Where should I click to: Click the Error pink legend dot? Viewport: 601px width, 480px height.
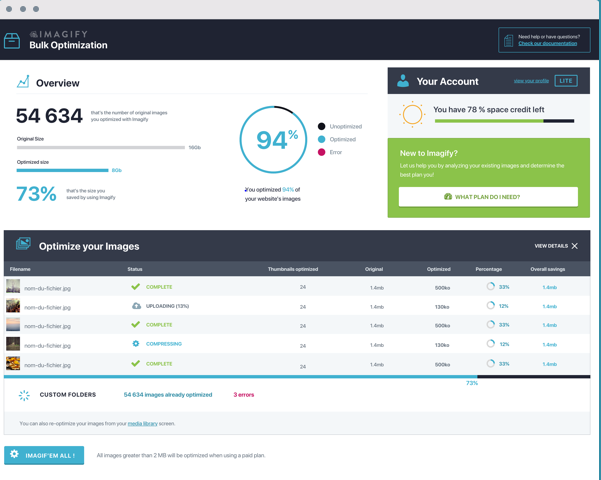322,152
